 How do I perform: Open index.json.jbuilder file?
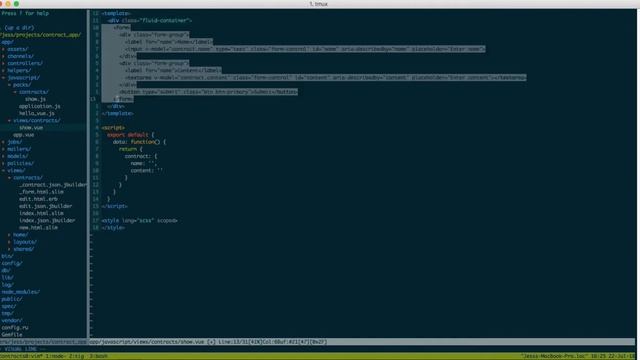click(47, 221)
